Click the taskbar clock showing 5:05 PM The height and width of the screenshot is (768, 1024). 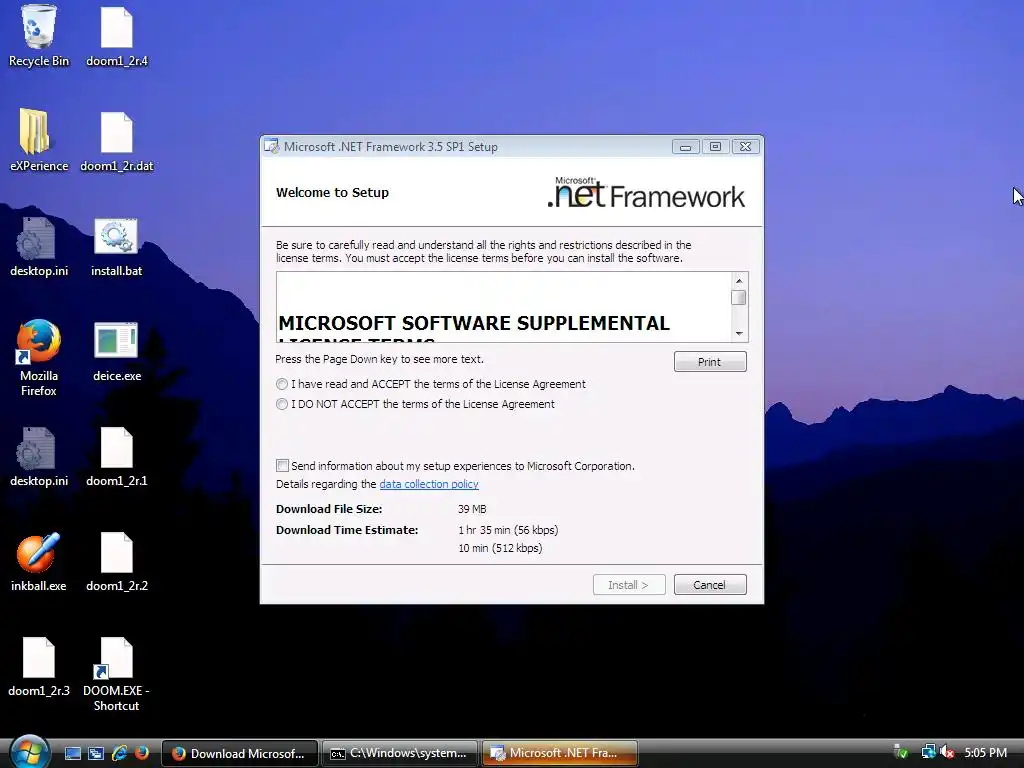[x=985, y=752]
